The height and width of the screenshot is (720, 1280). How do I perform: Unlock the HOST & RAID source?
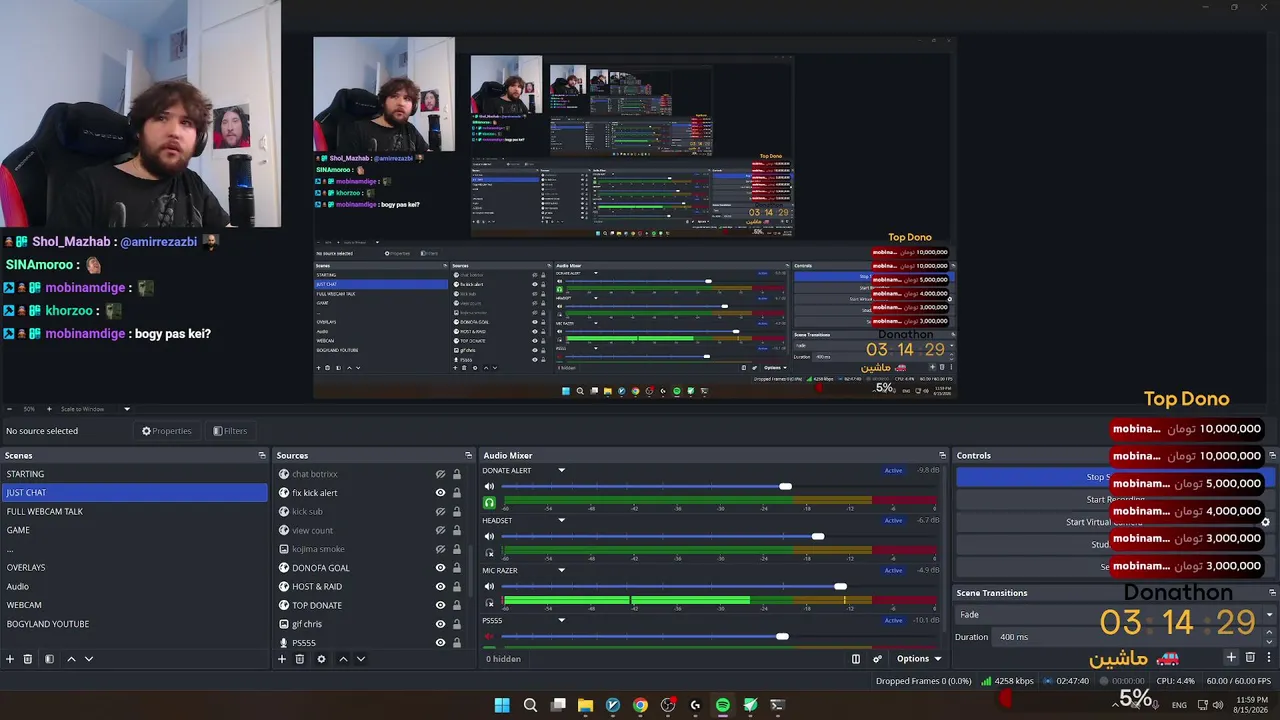[x=457, y=586]
